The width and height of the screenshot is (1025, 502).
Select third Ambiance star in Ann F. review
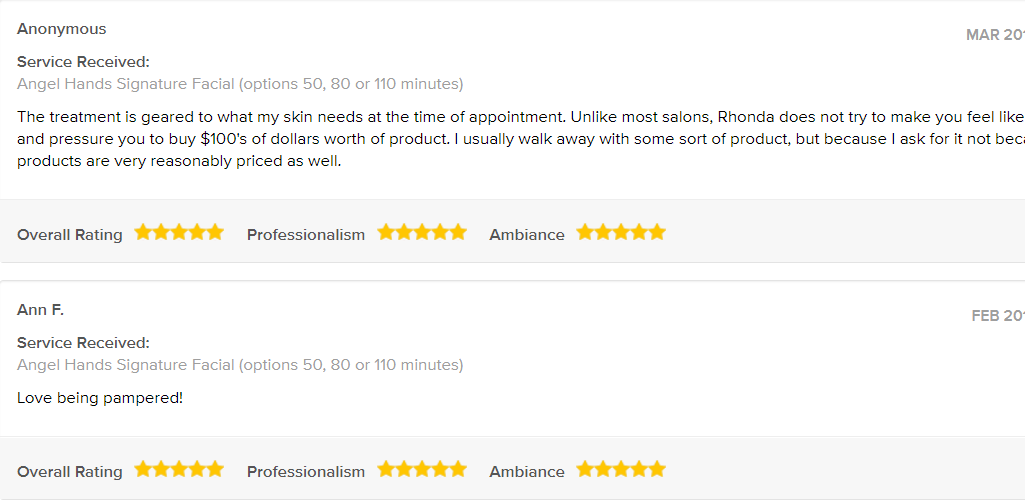point(621,469)
